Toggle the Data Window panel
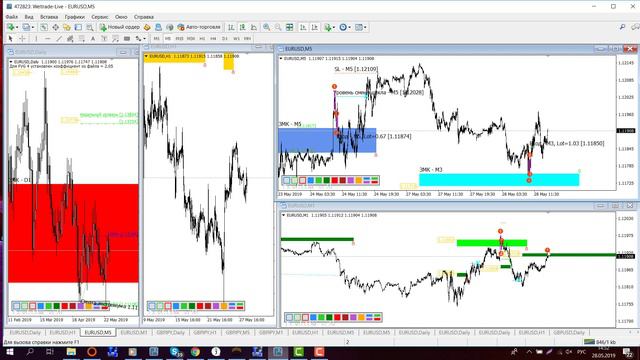The image size is (640, 360). [x=55, y=27]
